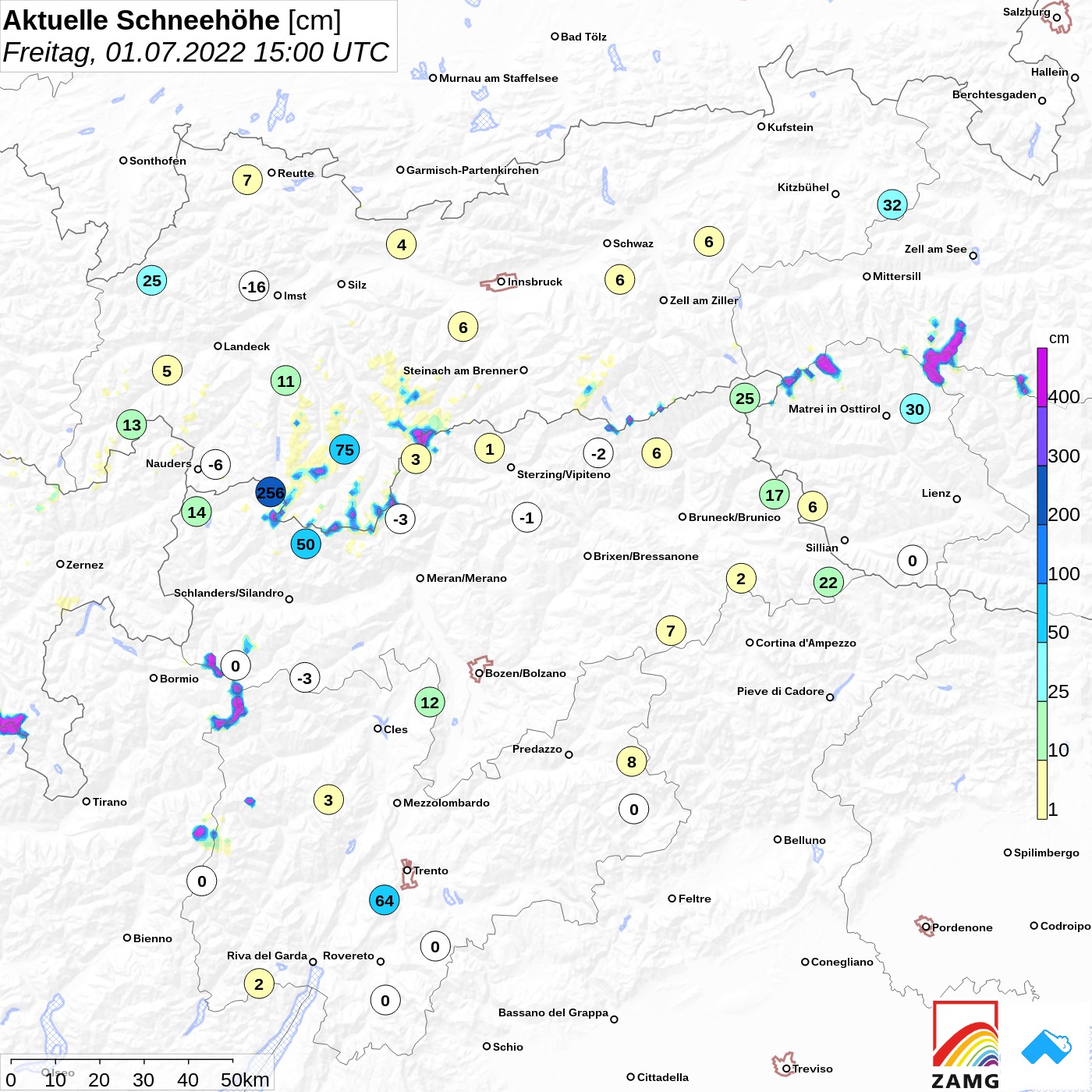Click the blue snow-shovel logo icon
The width and height of the screenshot is (1092, 1092).
click(1047, 1047)
